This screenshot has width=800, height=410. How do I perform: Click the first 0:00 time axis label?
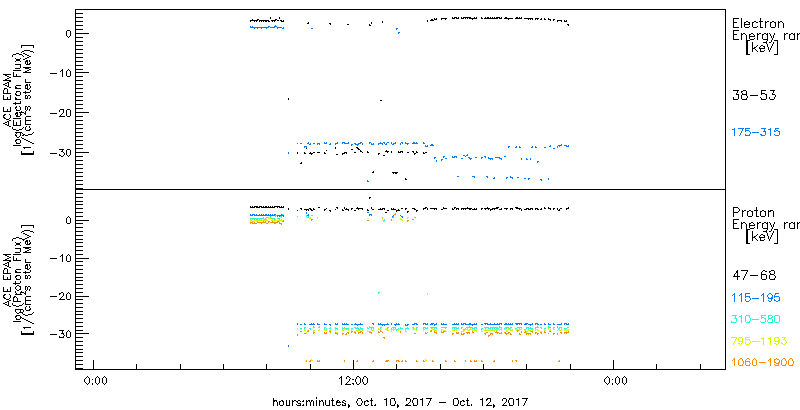94,382
